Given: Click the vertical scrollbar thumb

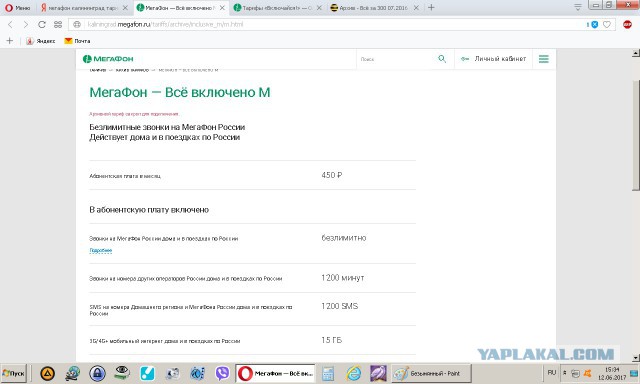Looking at the screenshot, I should point(636,135).
